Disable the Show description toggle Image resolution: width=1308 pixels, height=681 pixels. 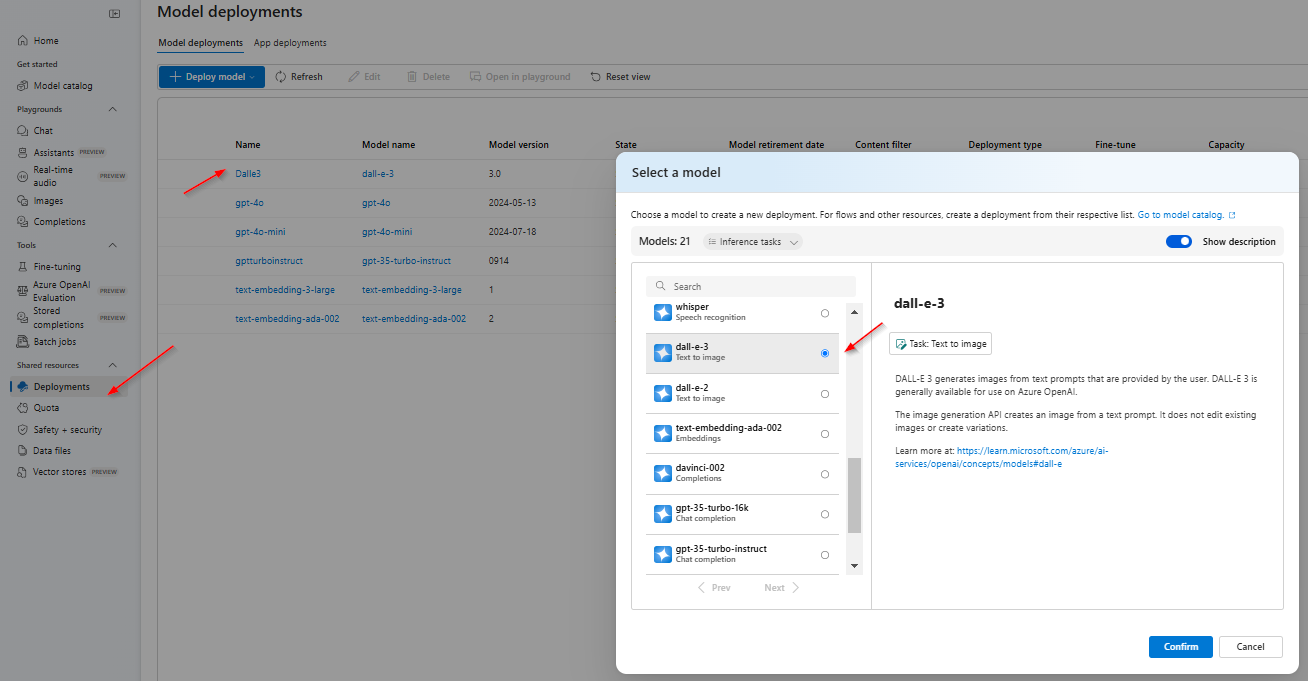[x=1178, y=241]
